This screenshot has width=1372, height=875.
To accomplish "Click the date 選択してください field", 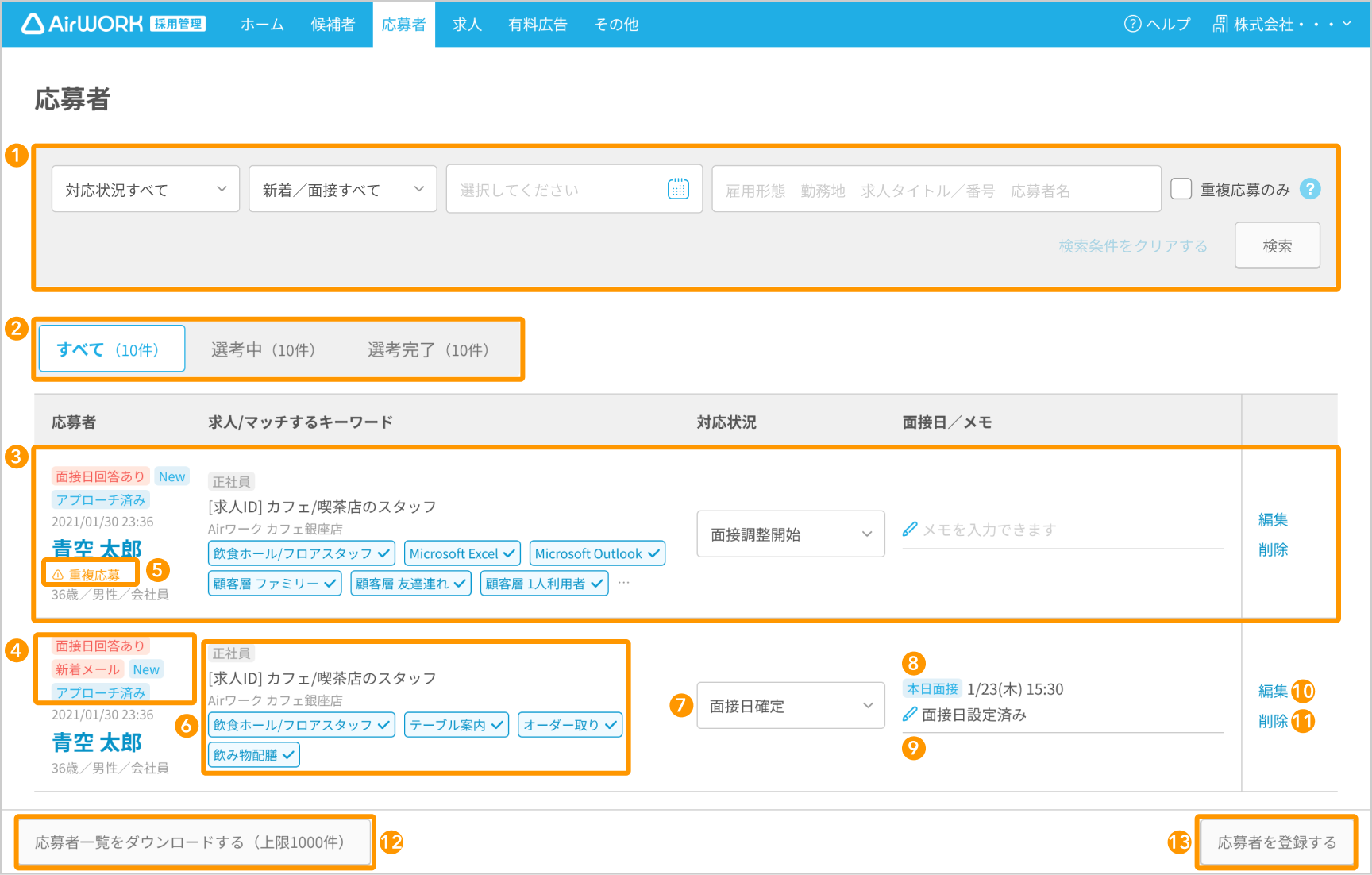I will pyautogui.click(x=574, y=189).
